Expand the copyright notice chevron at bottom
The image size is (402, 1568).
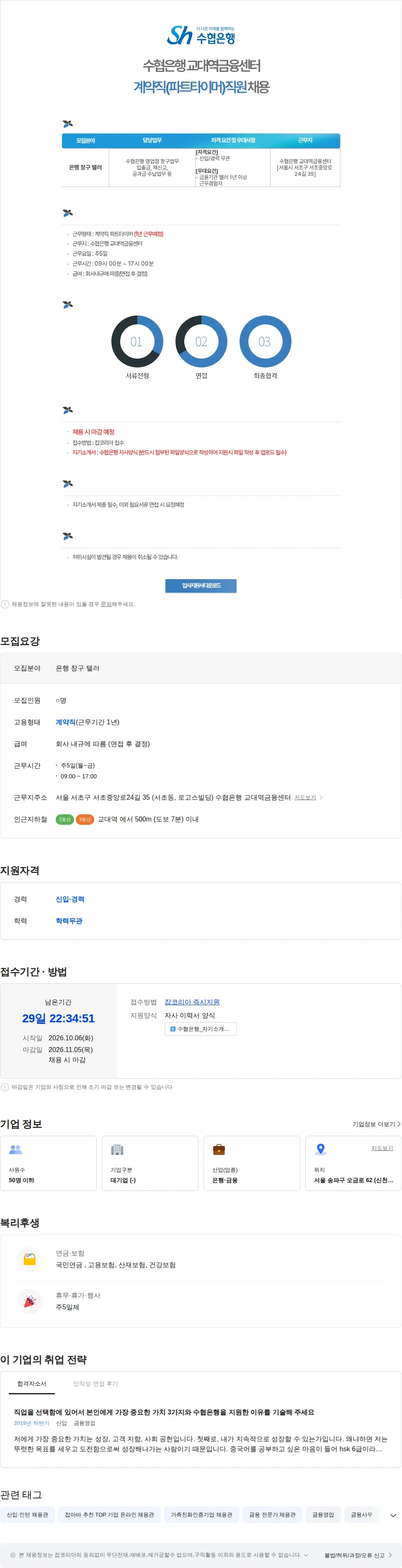pyautogui.click(x=306, y=1555)
